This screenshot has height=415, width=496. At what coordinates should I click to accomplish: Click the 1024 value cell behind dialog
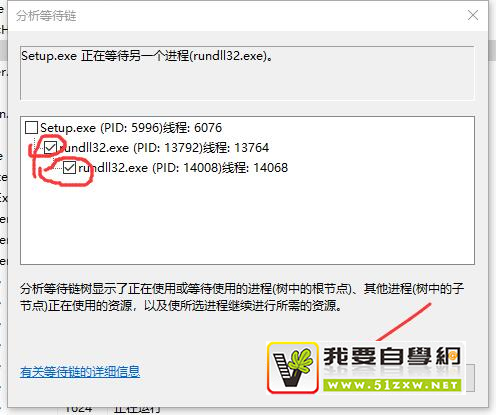click(79, 411)
